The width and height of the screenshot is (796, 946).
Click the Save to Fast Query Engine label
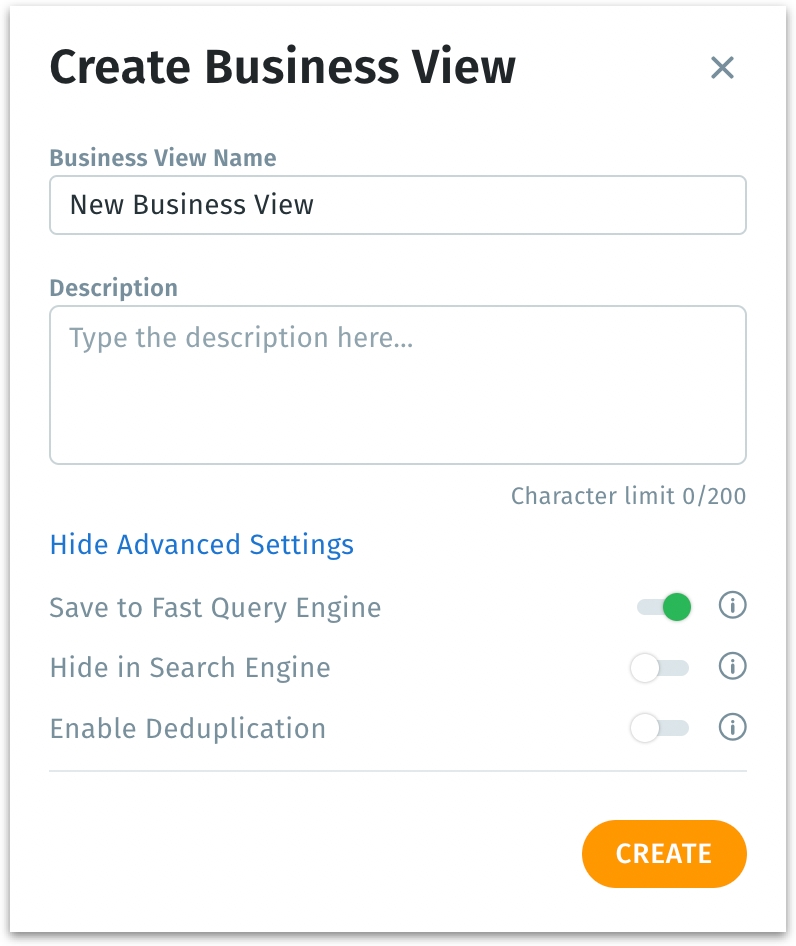click(x=215, y=607)
